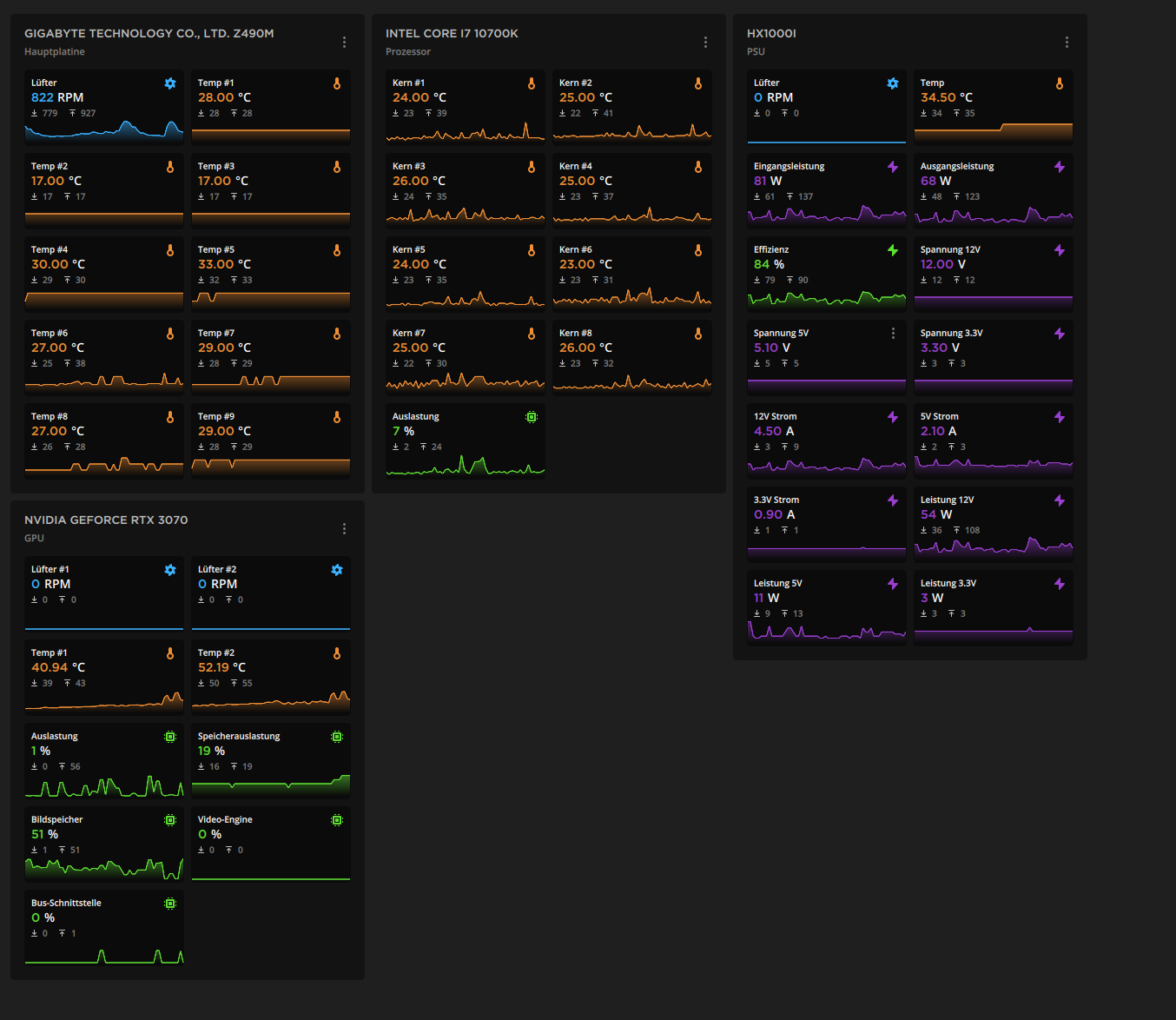Open the Gigabyte Z490M panel options menu
The width and height of the screenshot is (1176, 1020).
(344, 42)
